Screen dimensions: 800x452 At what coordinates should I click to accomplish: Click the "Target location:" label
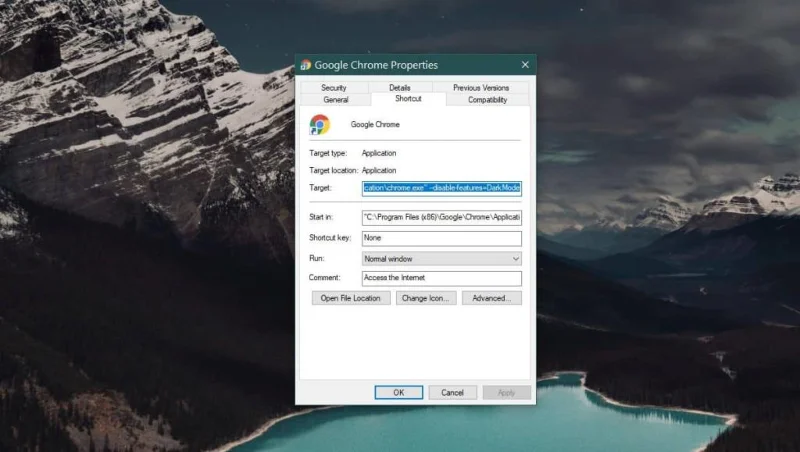pos(334,170)
